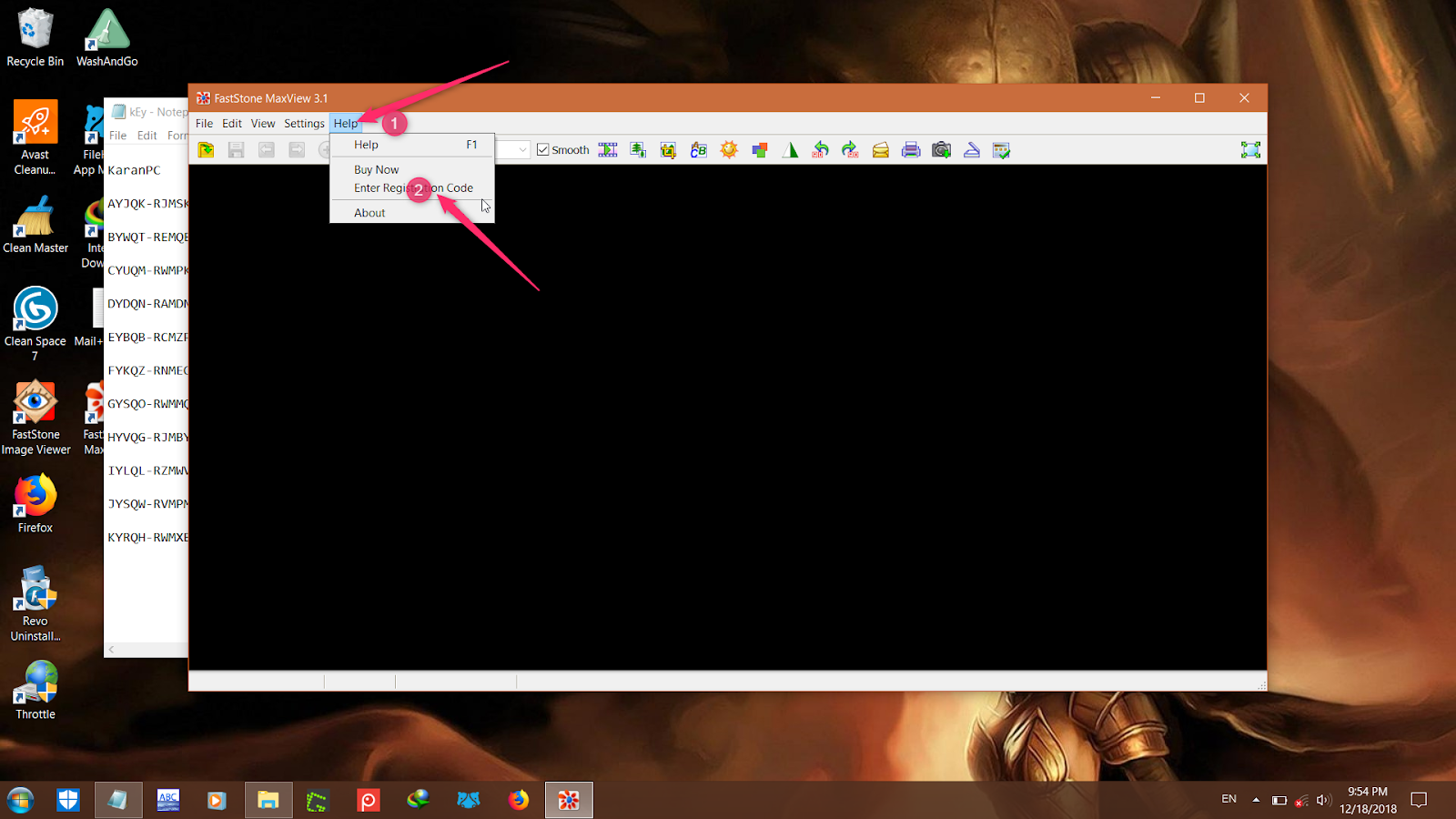Click the FastStone MaxView taskbar button
1456x819 pixels.
[569, 800]
